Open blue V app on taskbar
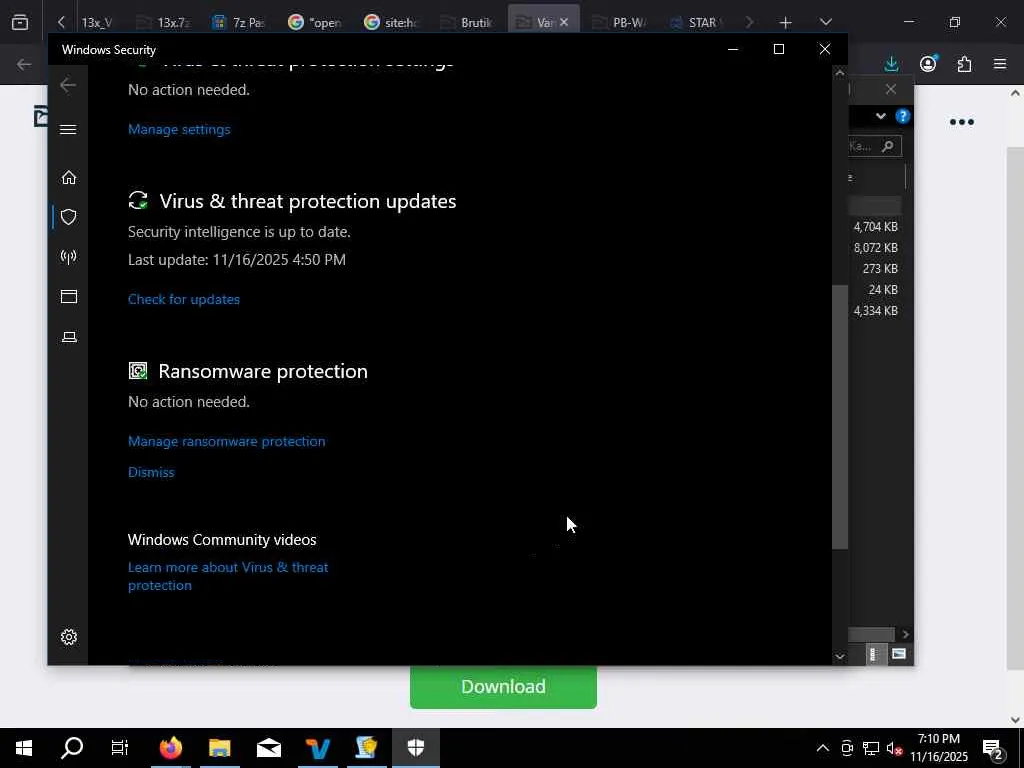The image size is (1024, 768). tap(317, 748)
